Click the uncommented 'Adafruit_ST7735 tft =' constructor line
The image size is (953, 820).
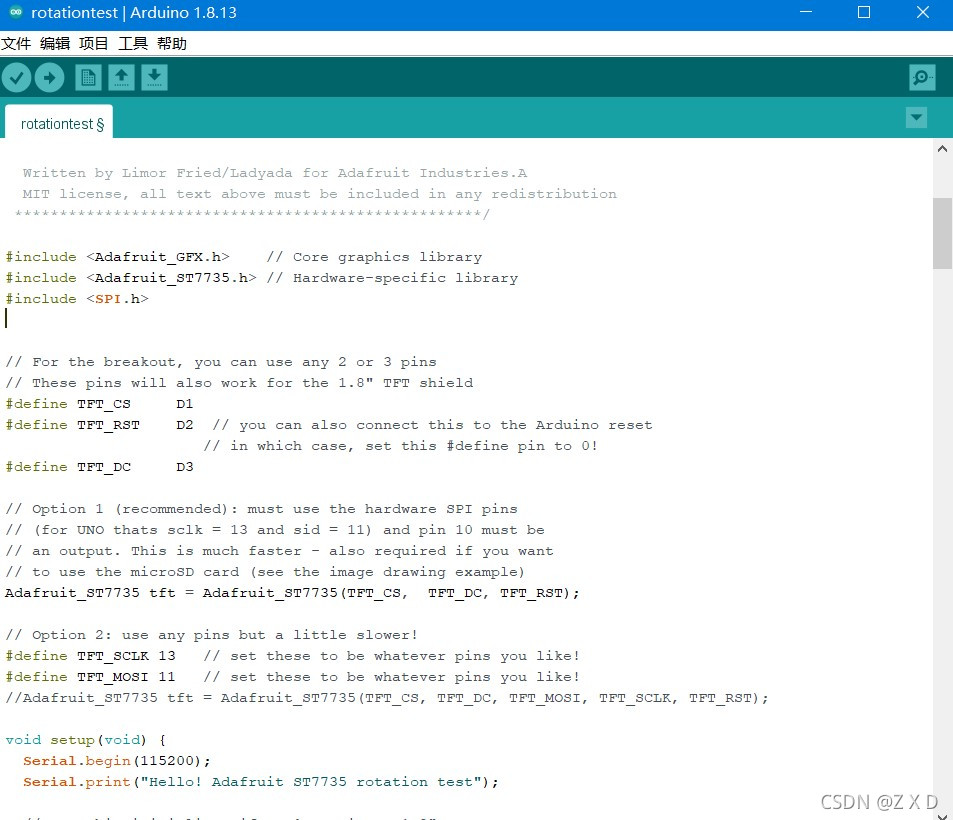pyautogui.click(x=292, y=593)
